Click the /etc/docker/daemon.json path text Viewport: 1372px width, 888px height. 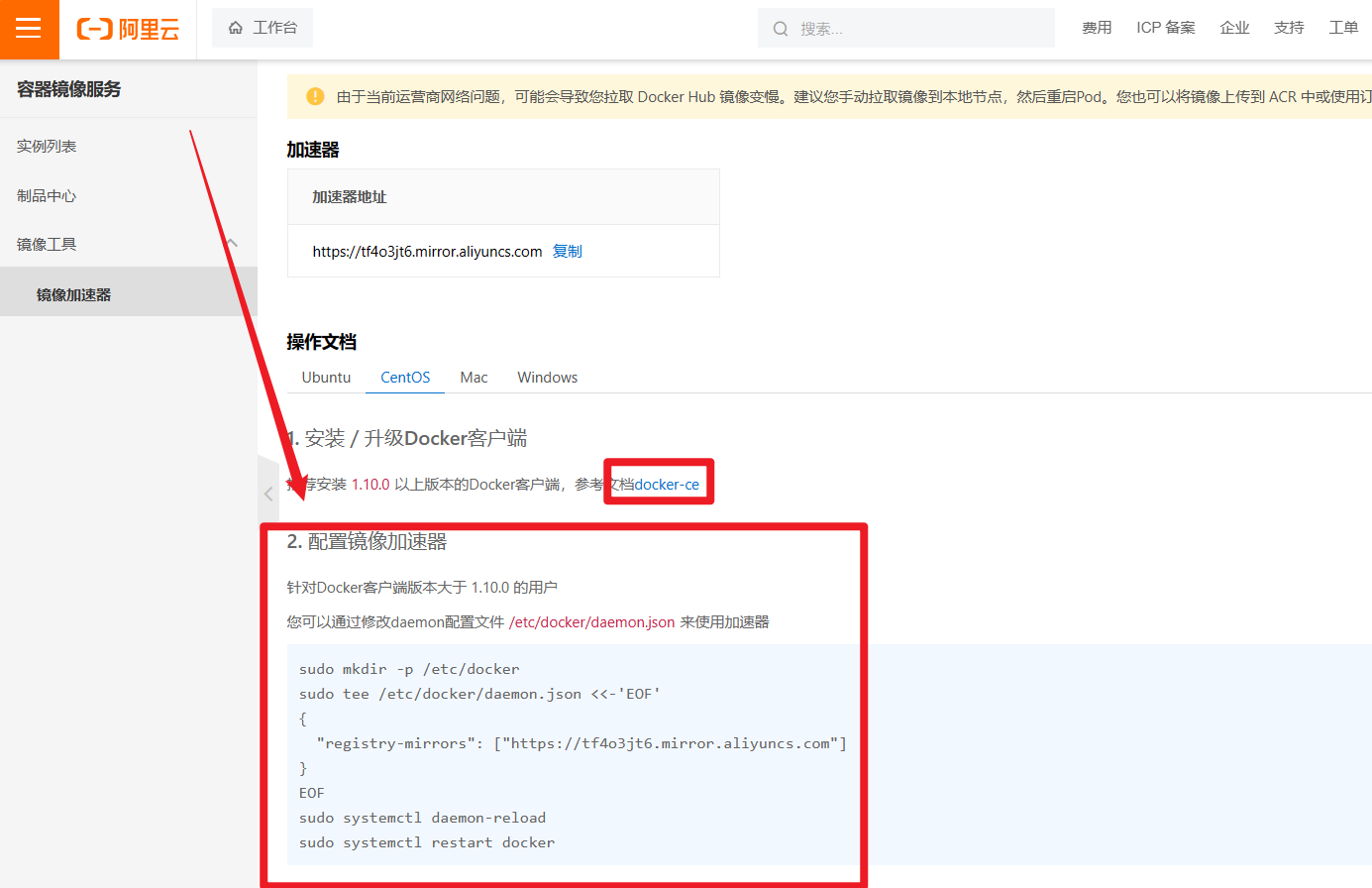click(591, 622)
